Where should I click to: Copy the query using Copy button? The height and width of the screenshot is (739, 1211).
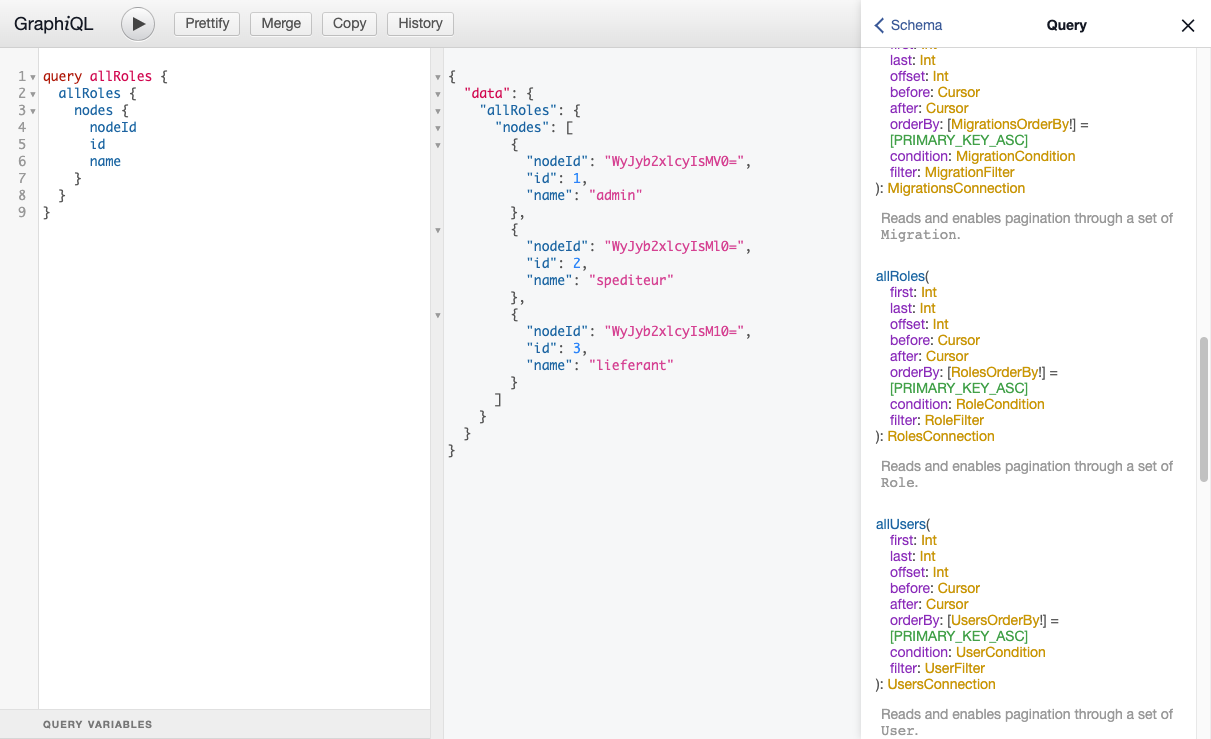pyautogui.click(x=349, y=24)
